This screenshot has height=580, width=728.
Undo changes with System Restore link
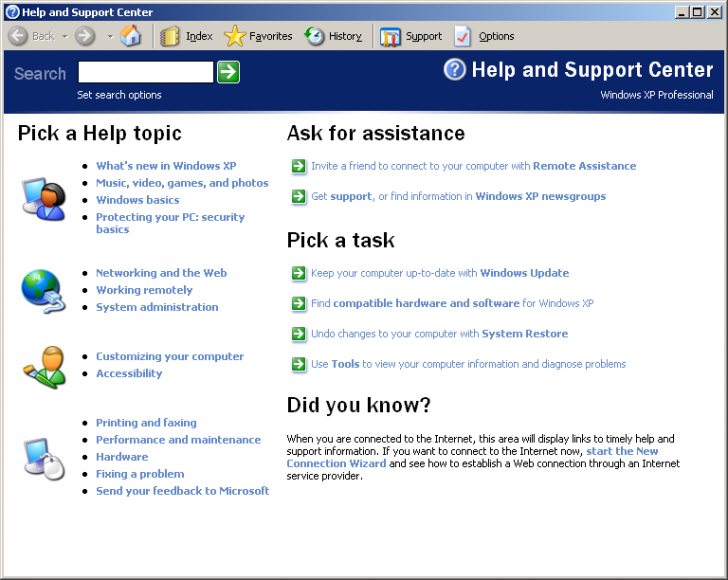pyautogui.click(x=439, y=333)
